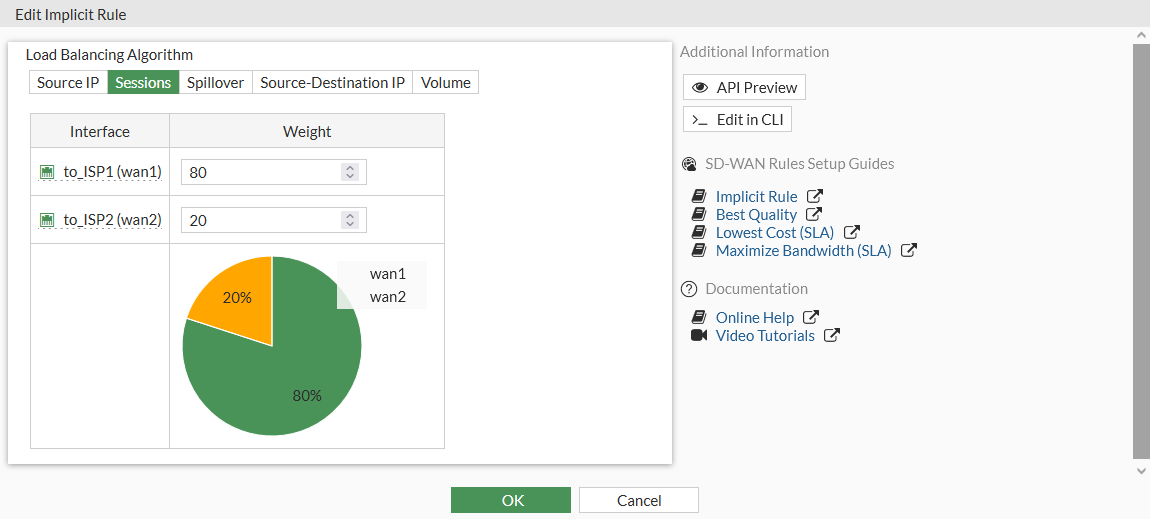Click the external link icon beside Maximize Bandwidth (SLA)

click(x=908, y=251)
